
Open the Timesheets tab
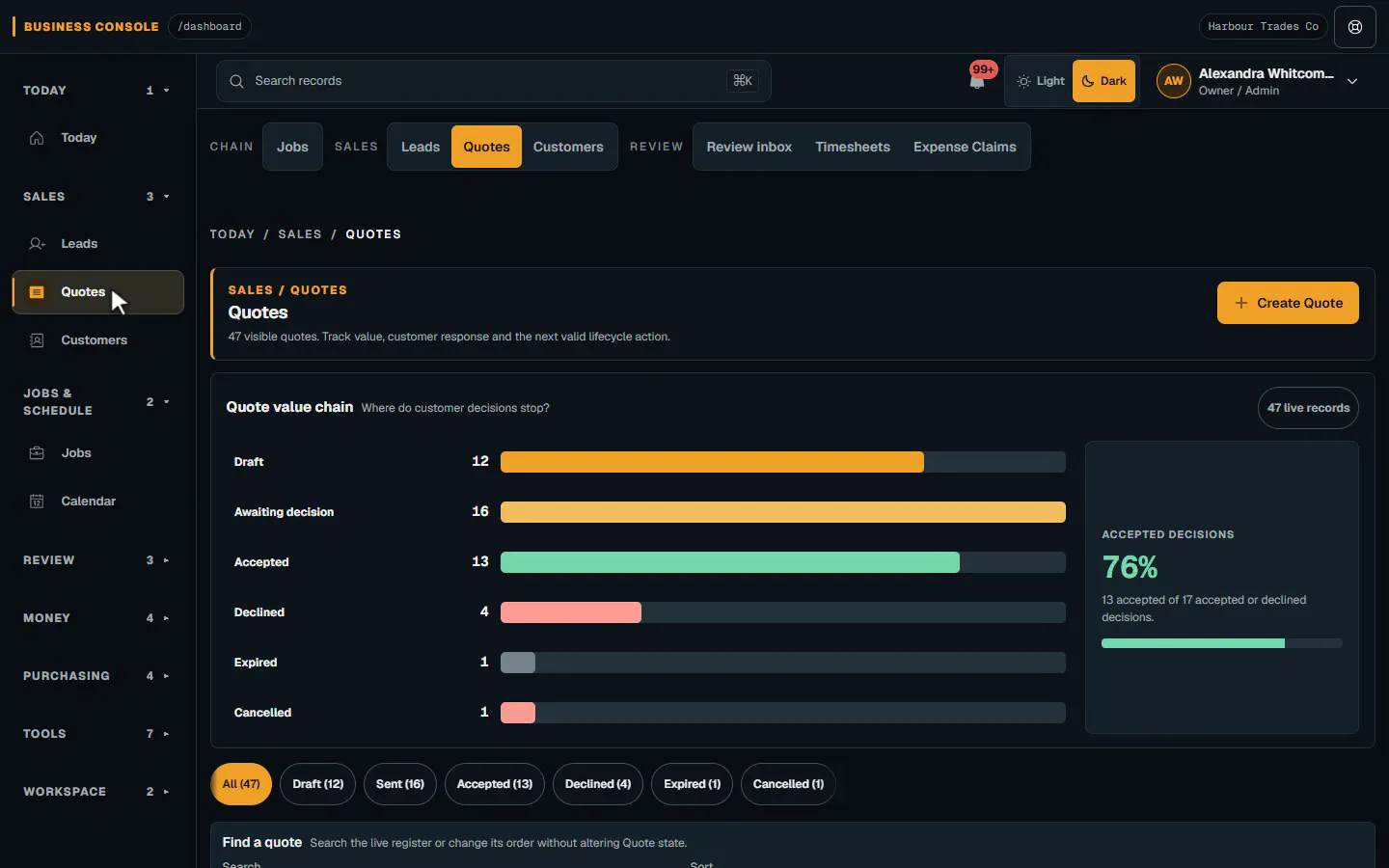pos(853,147)
